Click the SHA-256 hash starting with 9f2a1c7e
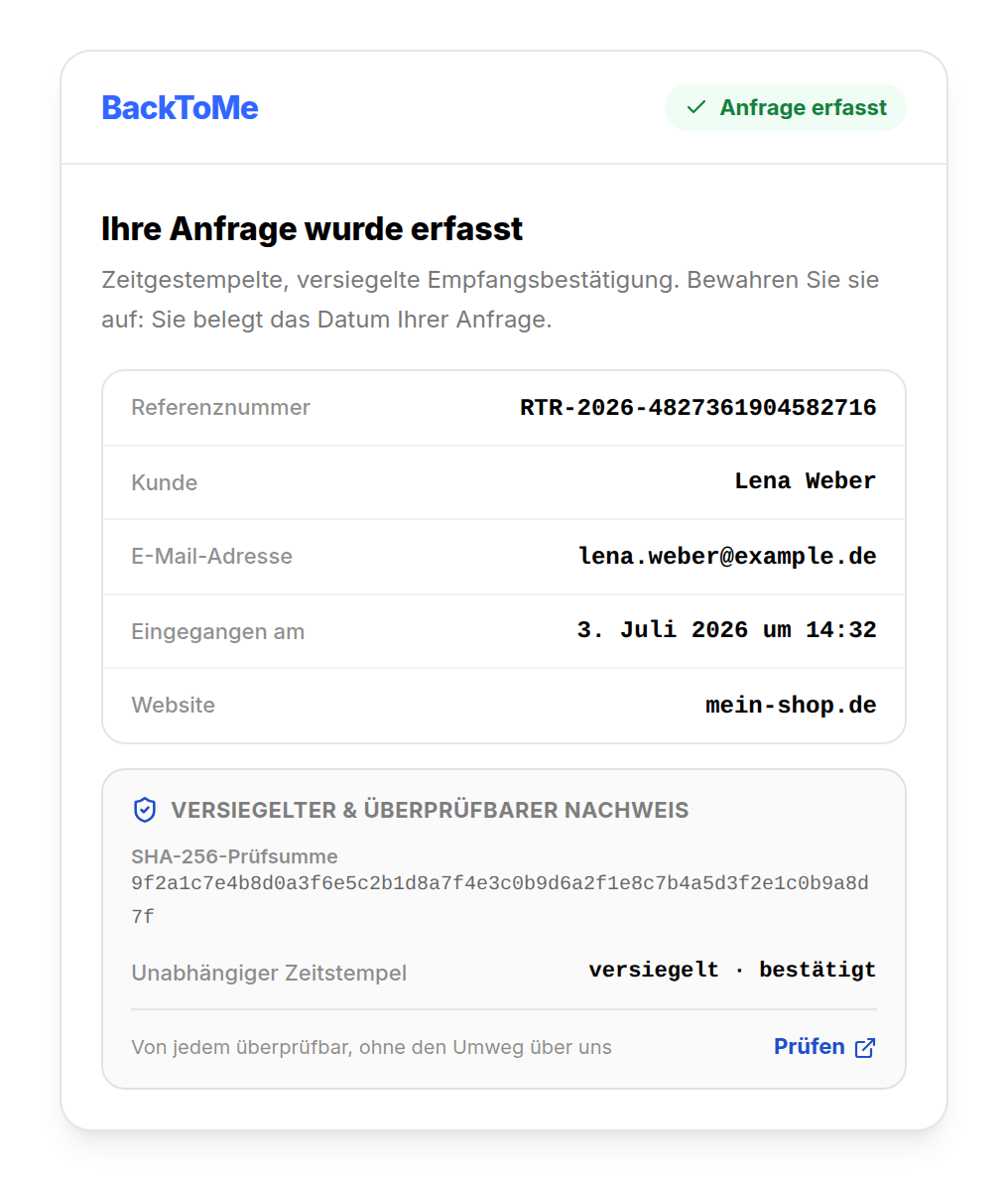Image resolution: width=1008 pixels, height=1179 pixels. point(500,899)
